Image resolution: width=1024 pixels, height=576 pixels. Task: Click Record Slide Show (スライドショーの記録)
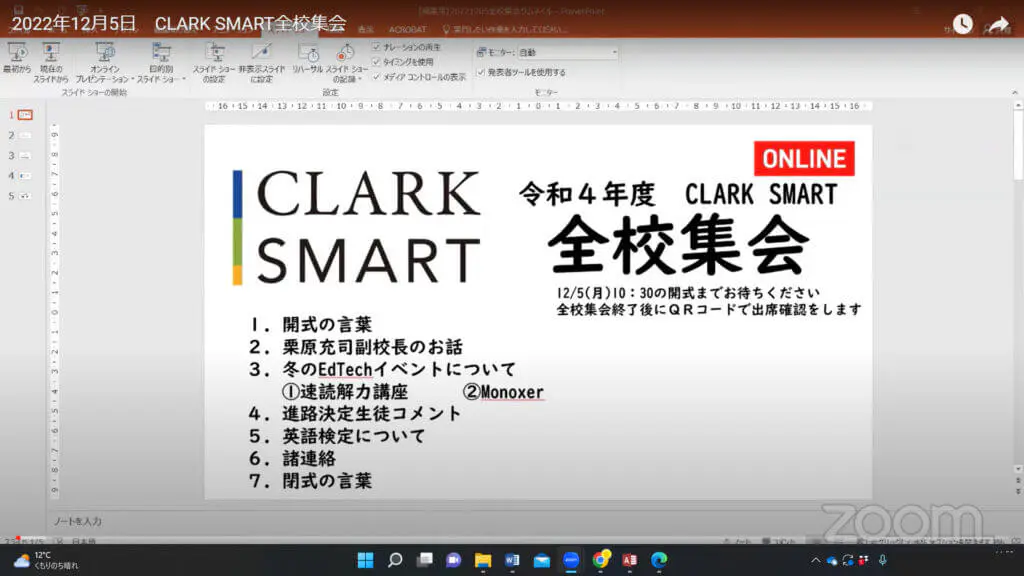[x=347, y=63]
